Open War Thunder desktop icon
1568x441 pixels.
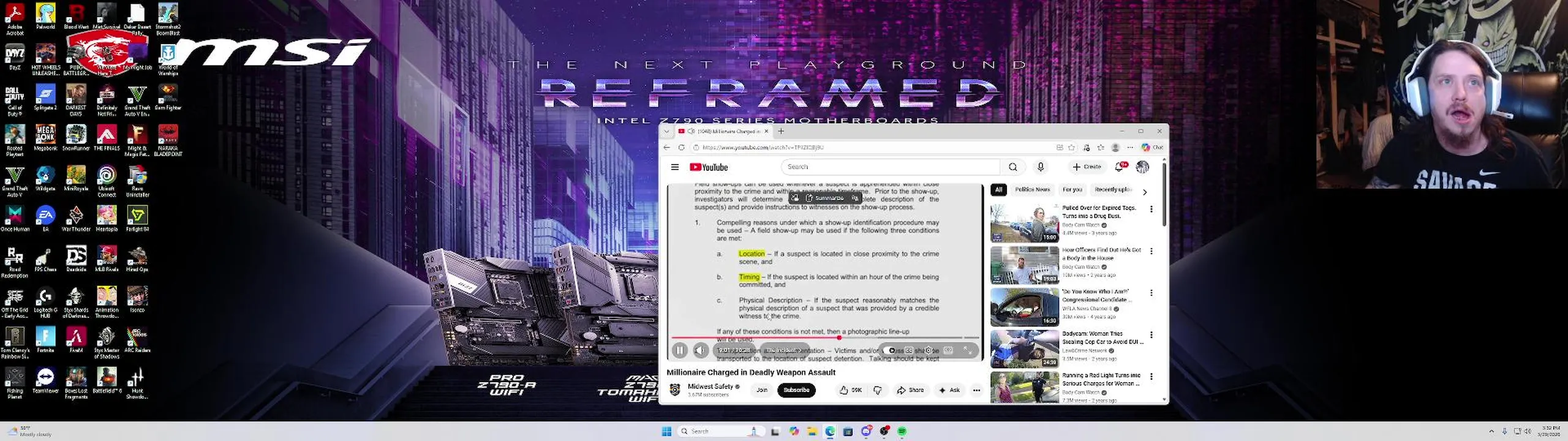[x=76, y=219]
